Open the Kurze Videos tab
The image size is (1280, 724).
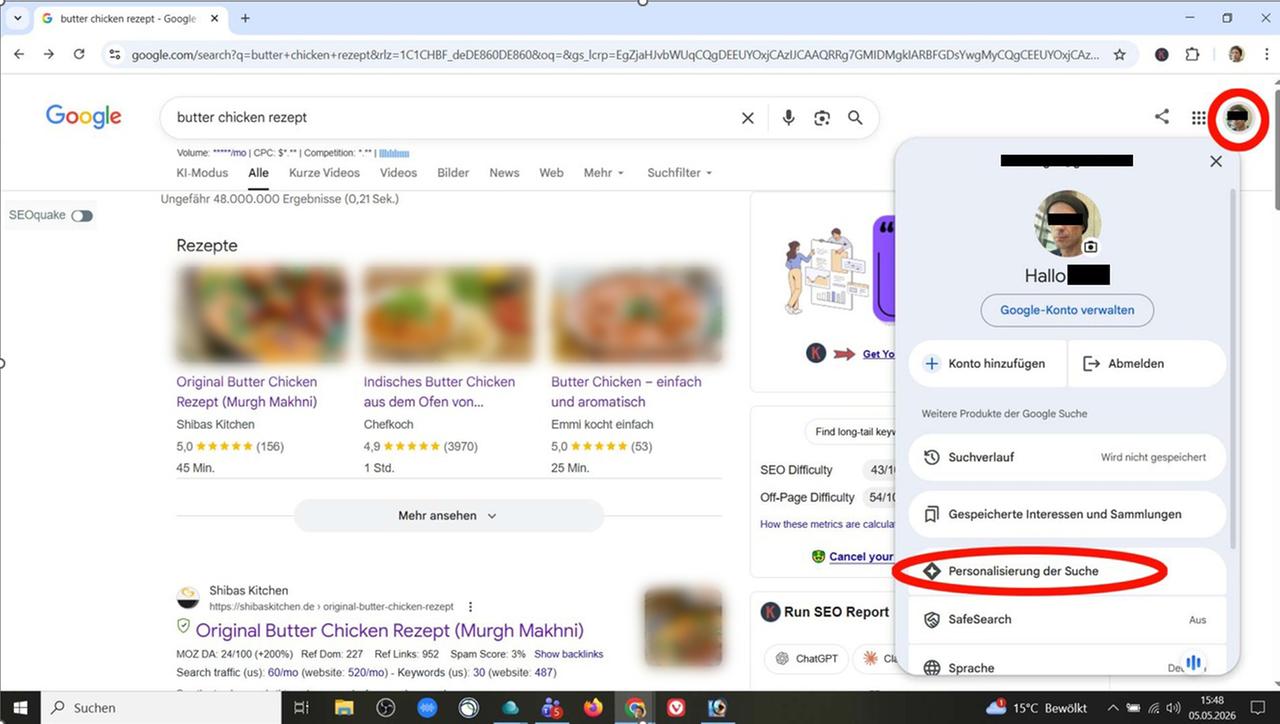[x=324, y=173]
